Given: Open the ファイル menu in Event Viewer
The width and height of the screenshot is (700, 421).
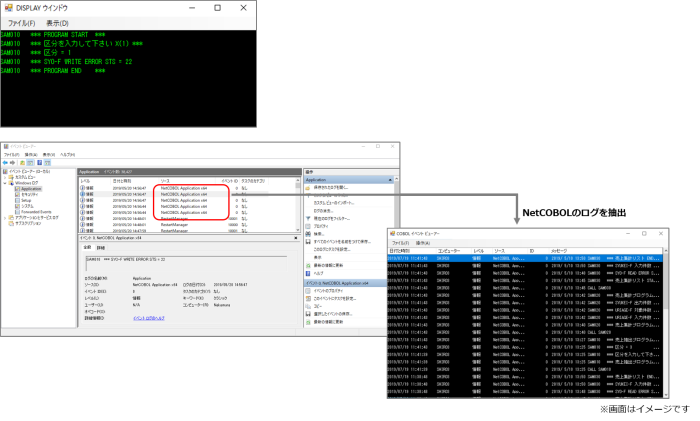Looking at the screenshot, I should 12,154.
